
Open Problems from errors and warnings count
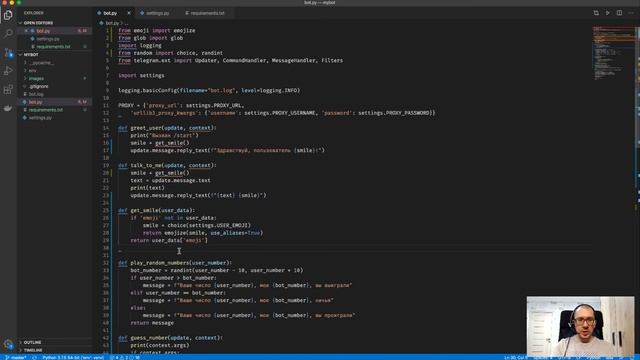click(x=124, y=358)
